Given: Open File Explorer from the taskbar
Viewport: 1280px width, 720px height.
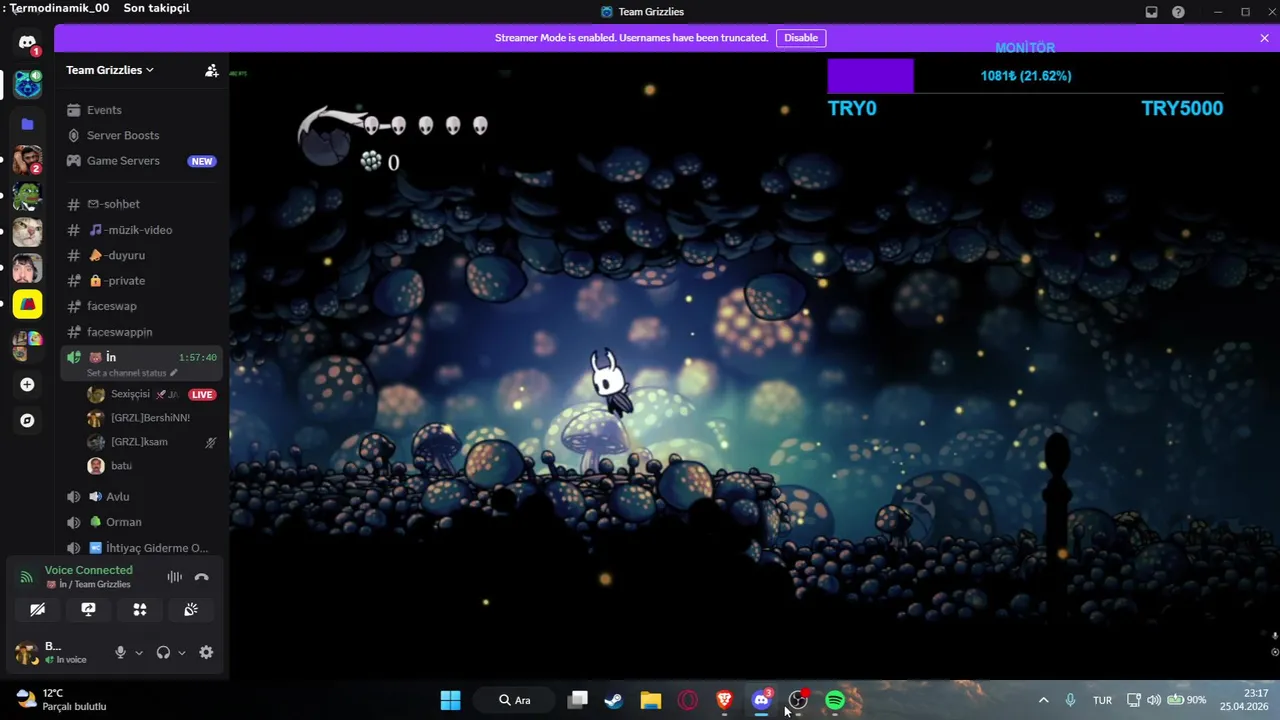Looking at the screenshot, I should 651,700.
